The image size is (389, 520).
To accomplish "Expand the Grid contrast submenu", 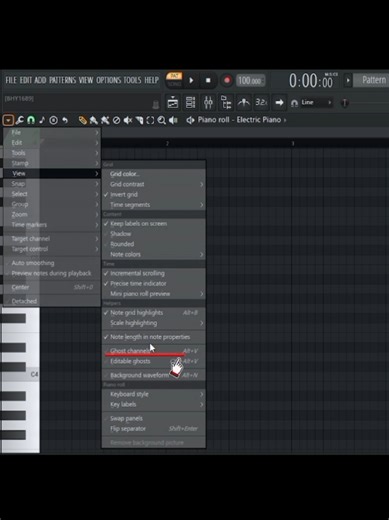I will click(154, 184).
